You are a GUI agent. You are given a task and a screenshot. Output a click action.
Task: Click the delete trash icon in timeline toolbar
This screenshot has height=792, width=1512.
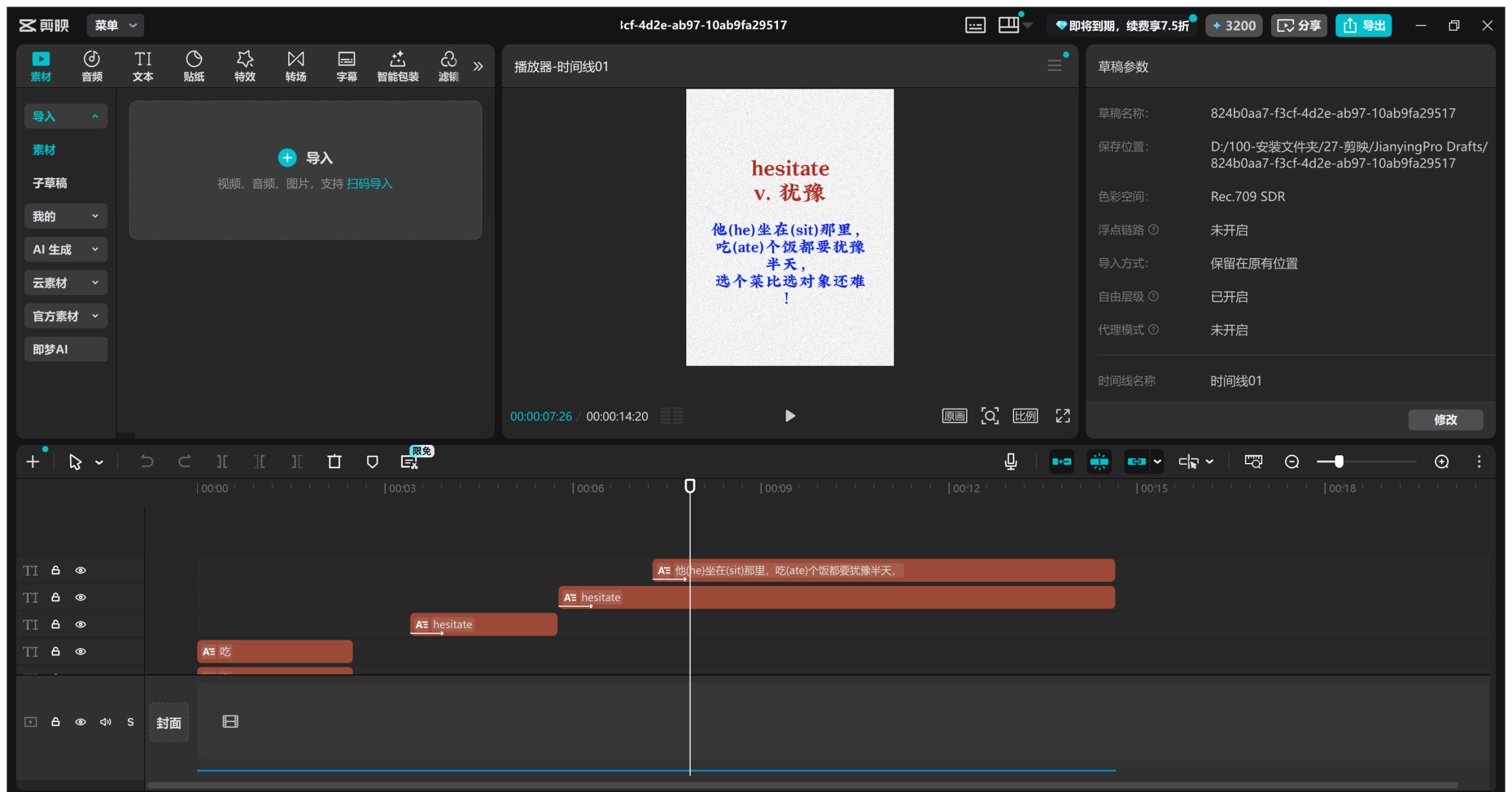334,462
